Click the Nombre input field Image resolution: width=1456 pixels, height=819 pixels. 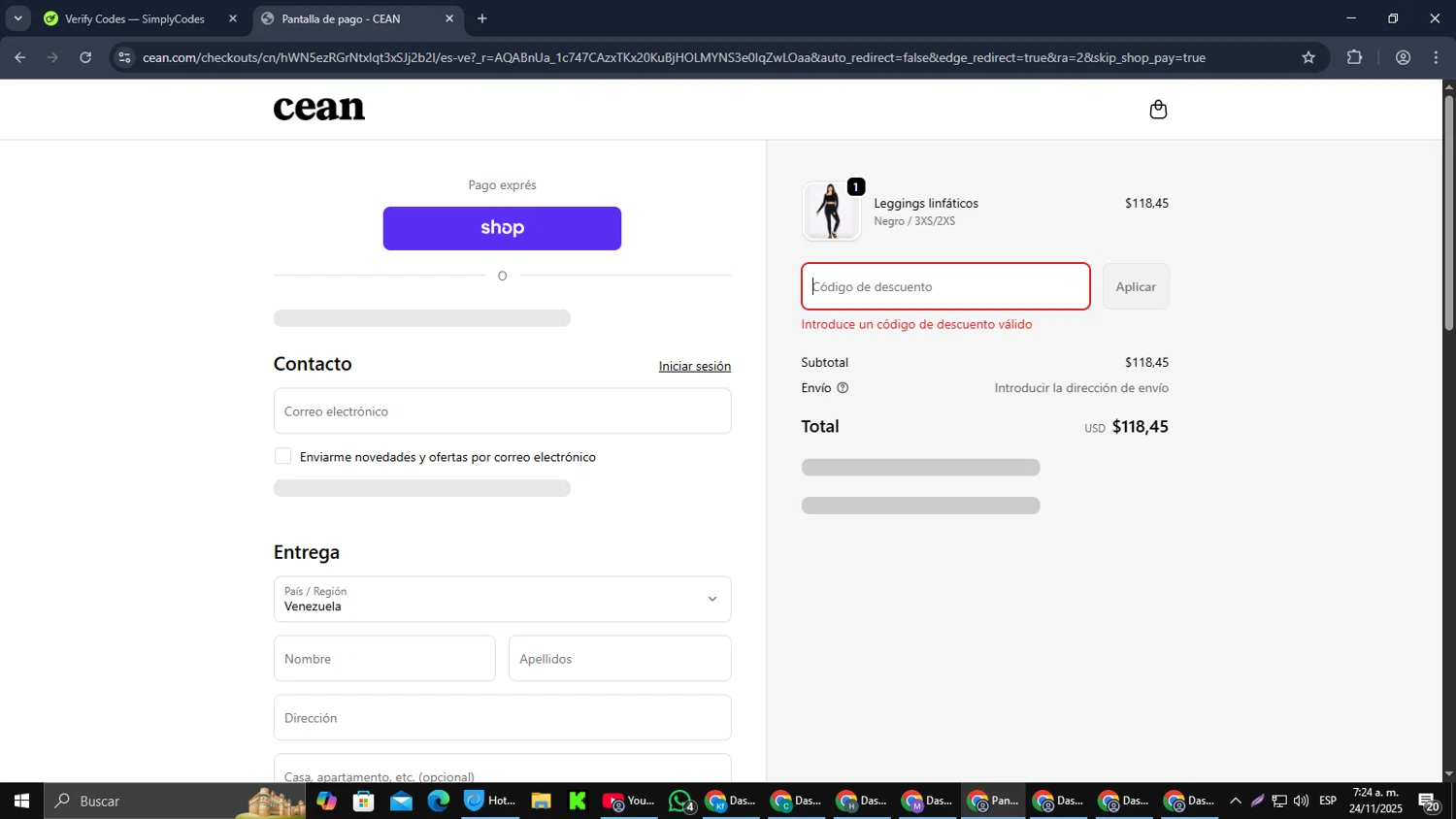click(x=384, y=659)
